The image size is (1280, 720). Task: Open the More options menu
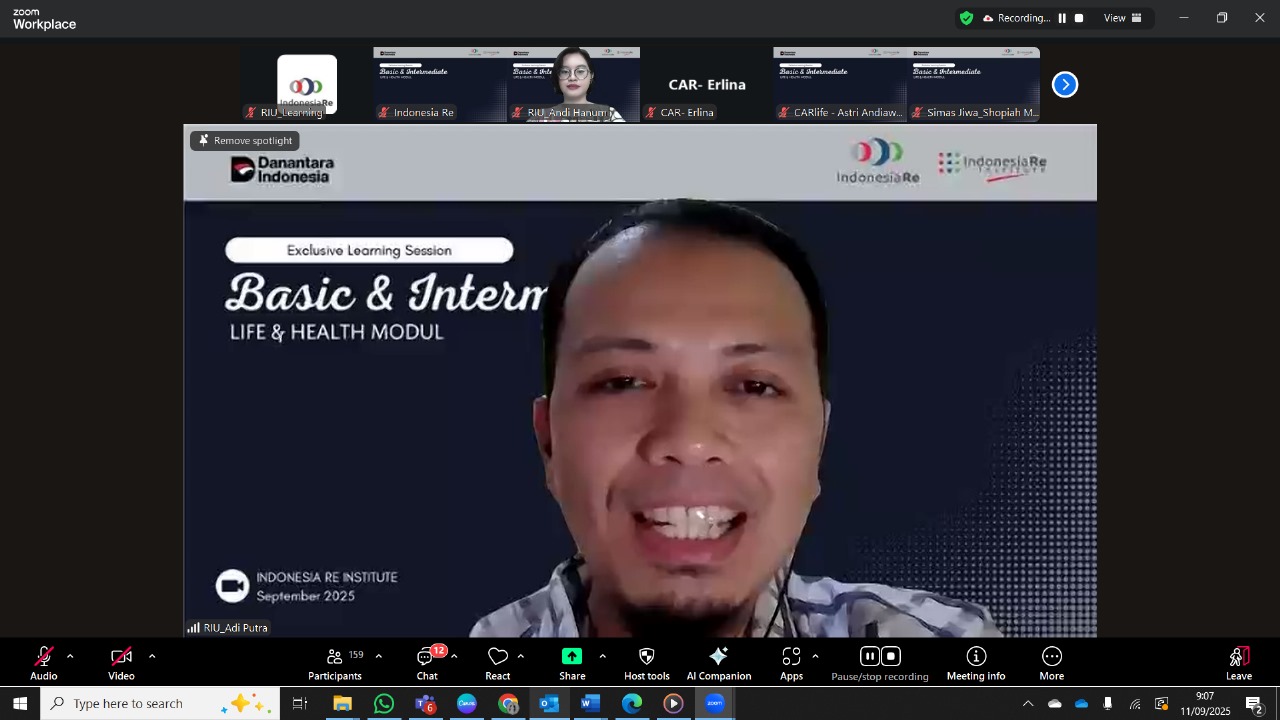click(1051, 657)
